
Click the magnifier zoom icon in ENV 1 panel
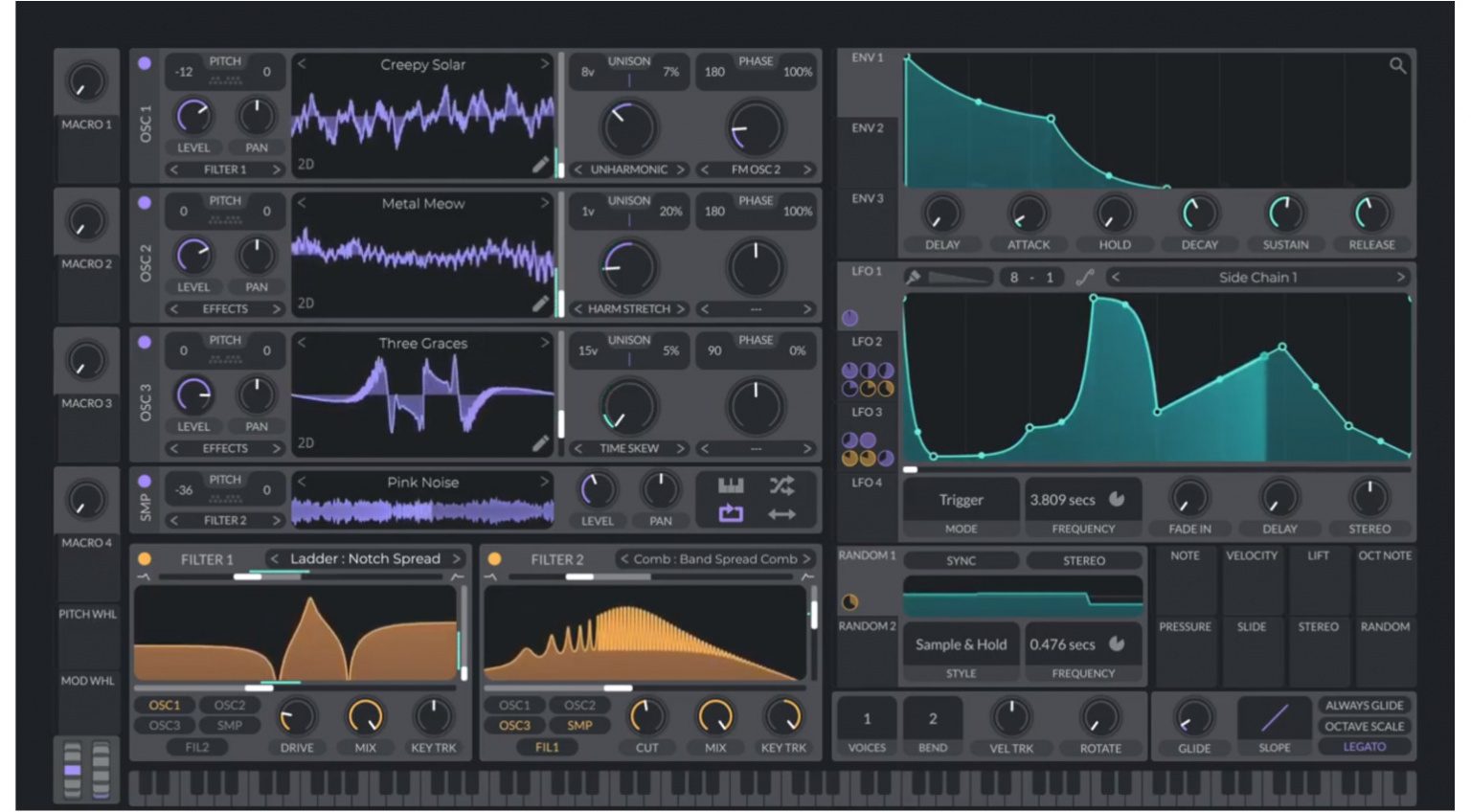pyautogui.click(x=1396, y=65)
